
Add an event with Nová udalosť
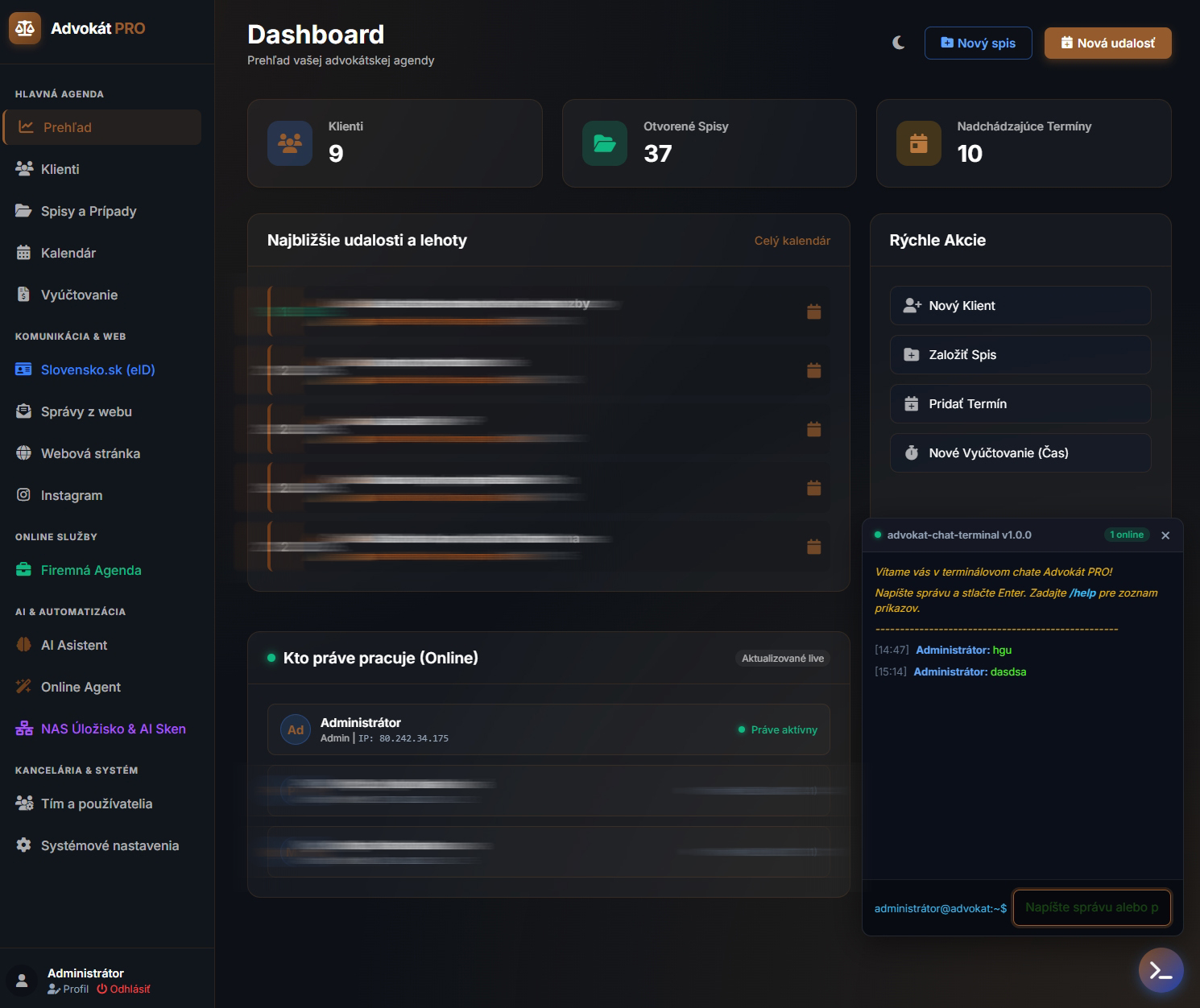1107,43
